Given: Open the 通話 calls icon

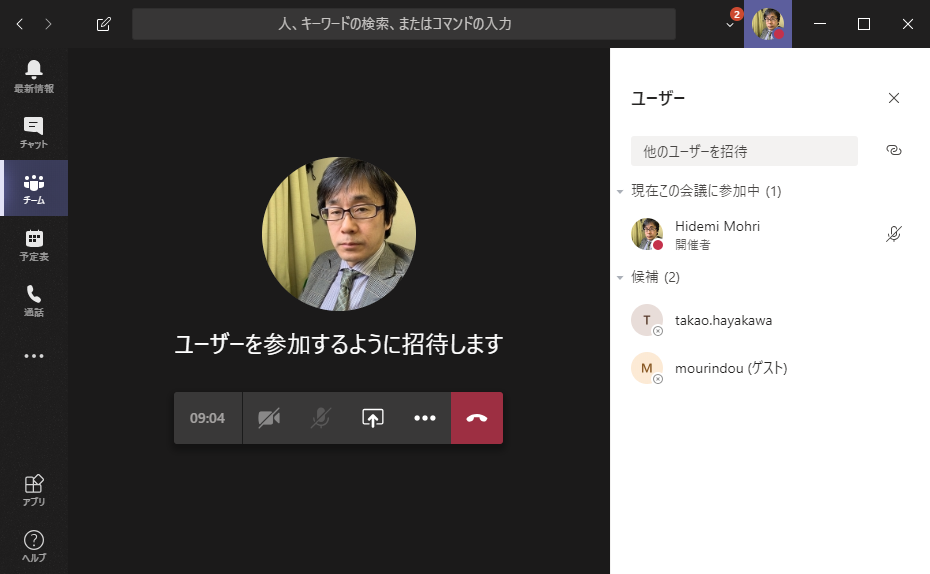Looking at the screenshot, I should (x=34, y=300).
